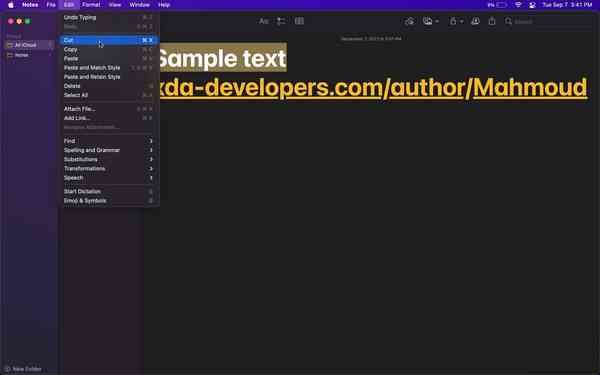Click the green full-screen window button
This screenshot has height=375, width=600.
[x=28, y=21]
